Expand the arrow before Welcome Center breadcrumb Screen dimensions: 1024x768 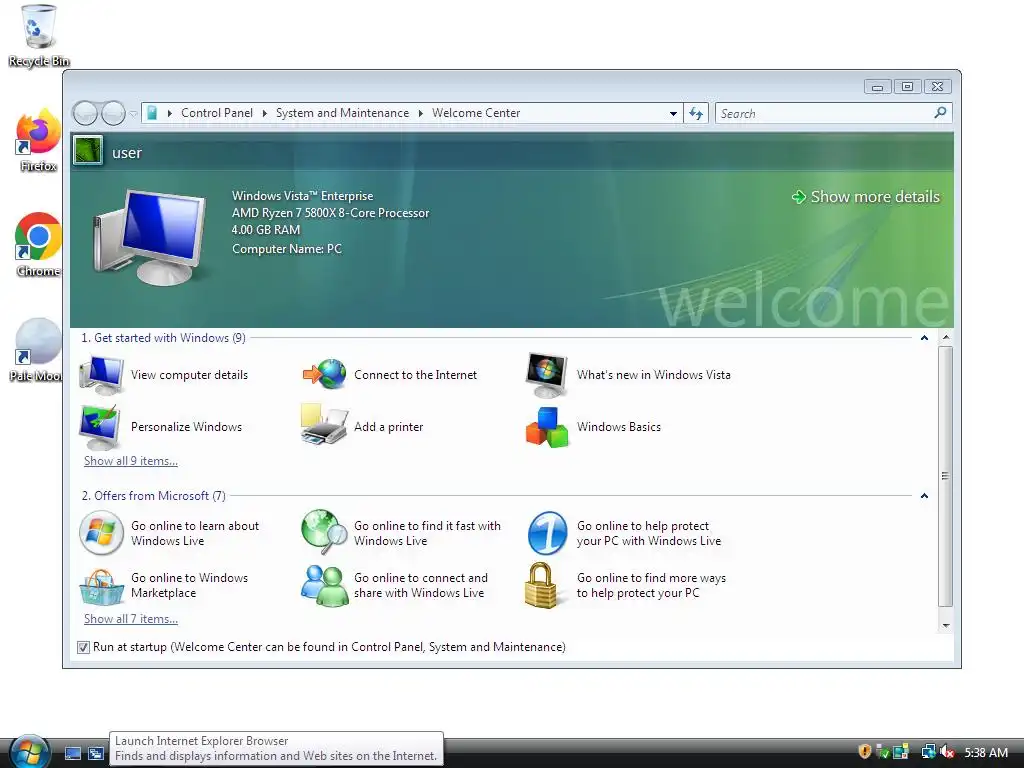(421, 114)
